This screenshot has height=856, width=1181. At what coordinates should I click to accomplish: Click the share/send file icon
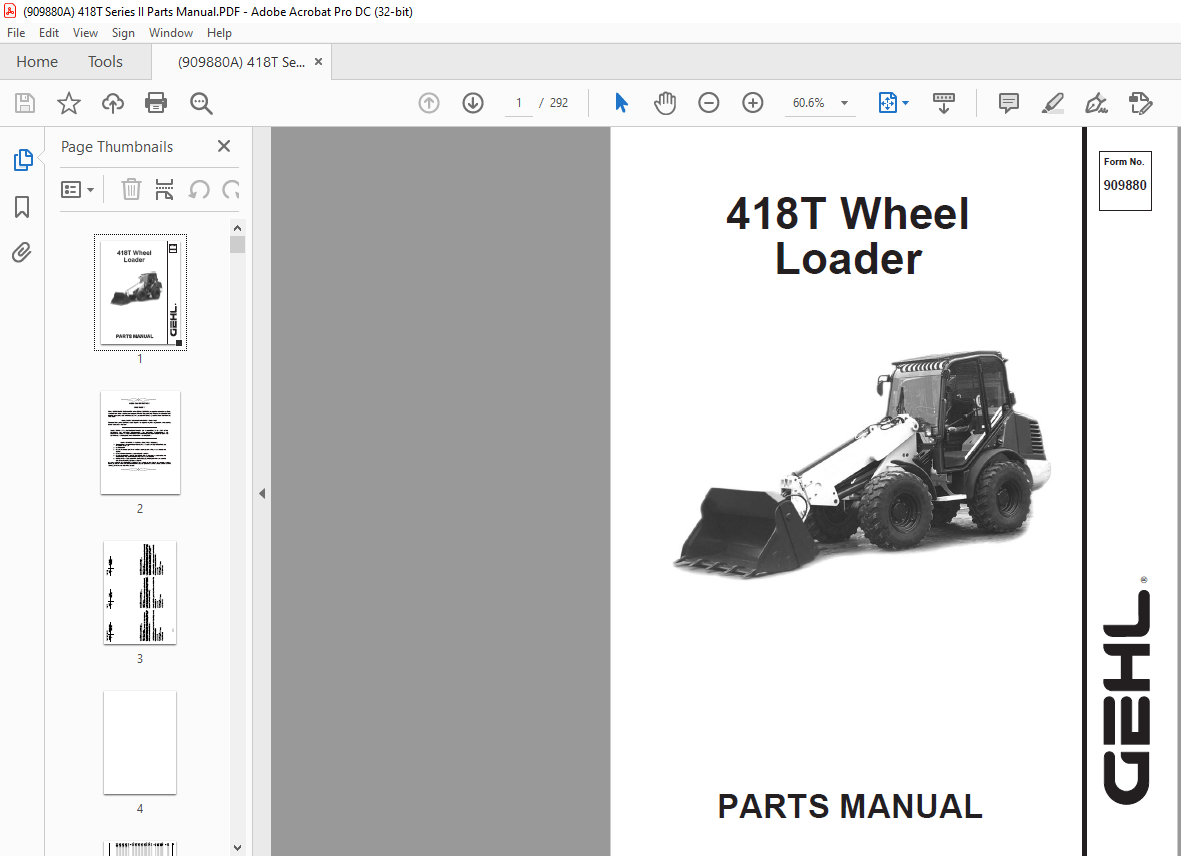[x=1141, y=103]
